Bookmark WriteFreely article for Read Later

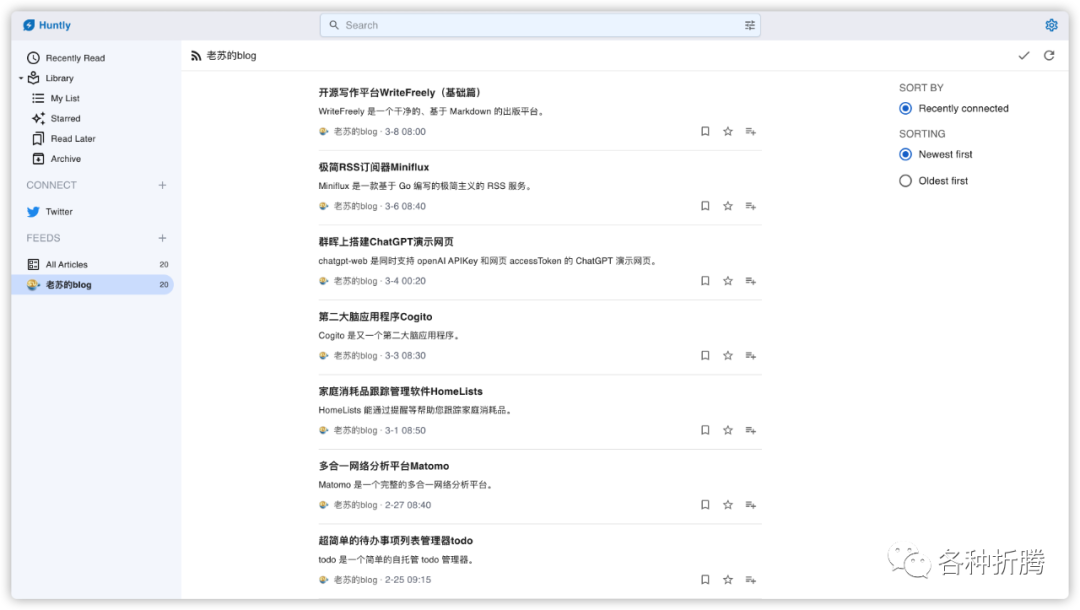pos(705,132)
